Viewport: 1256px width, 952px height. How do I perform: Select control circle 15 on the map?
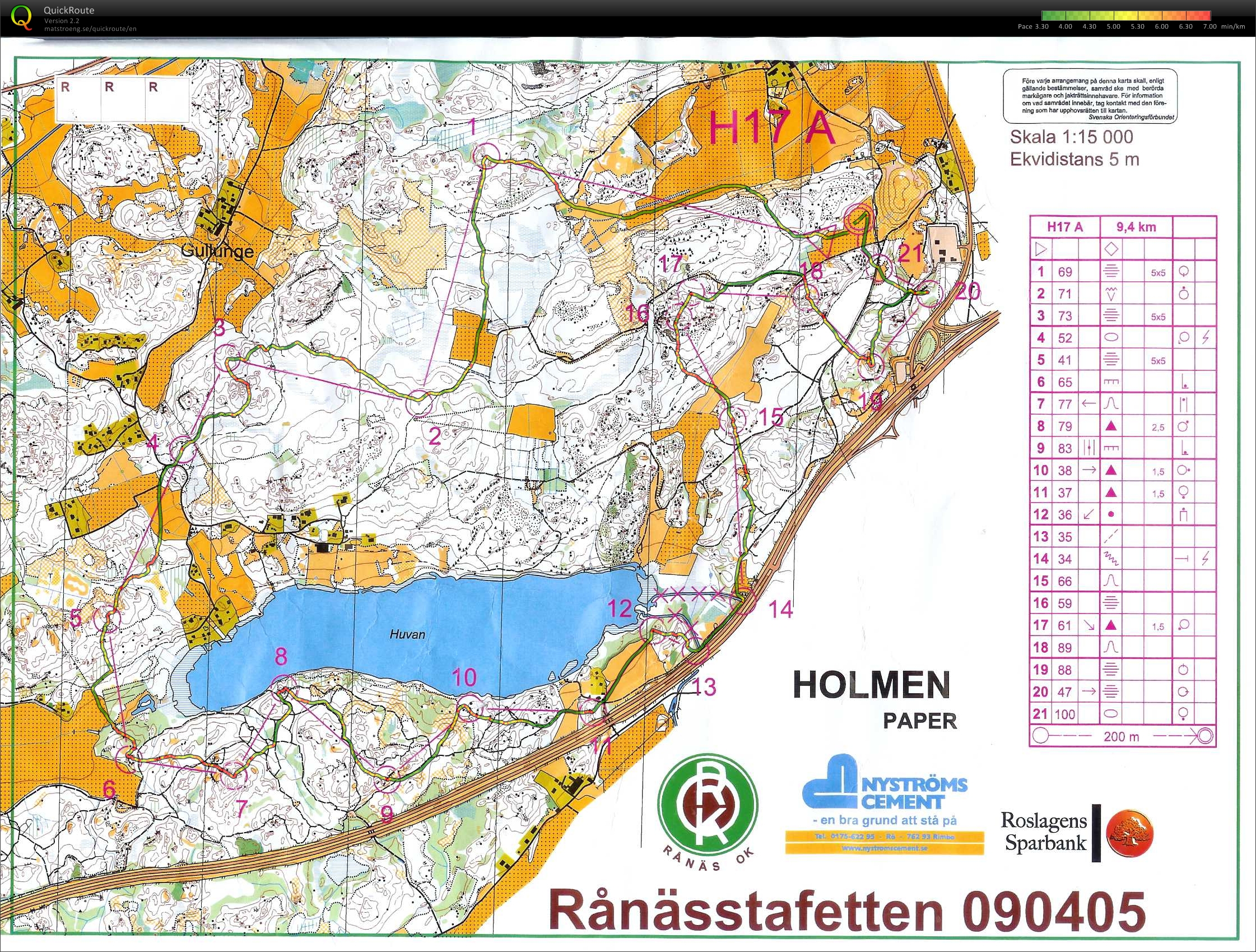click(x=732, y=419)
